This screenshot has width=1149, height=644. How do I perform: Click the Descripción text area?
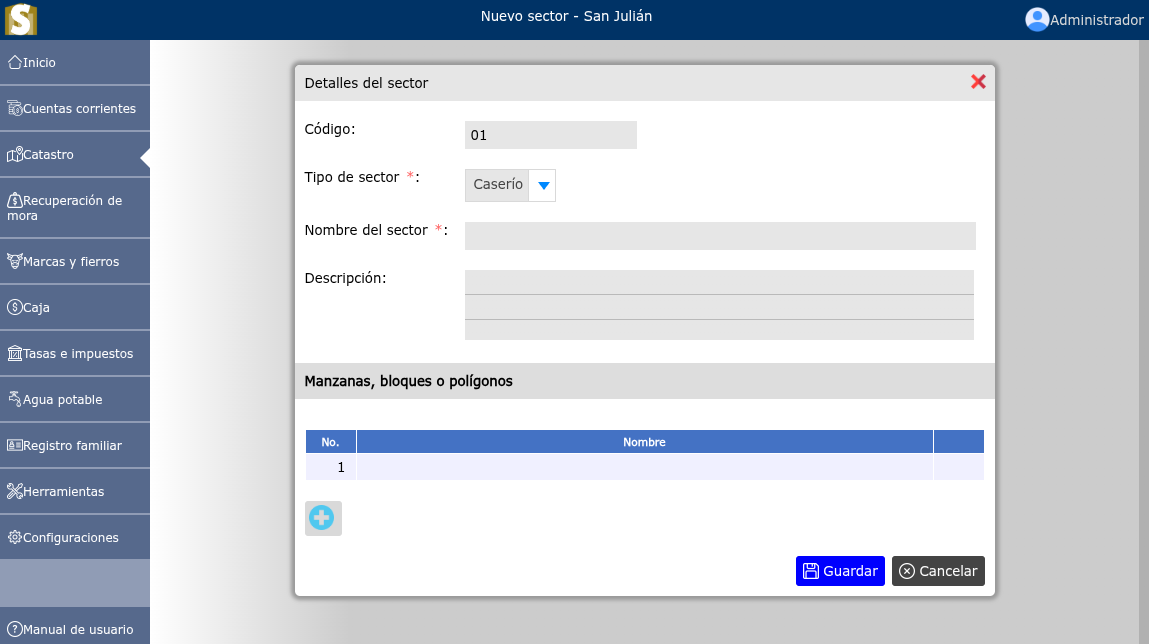(719, 305)
